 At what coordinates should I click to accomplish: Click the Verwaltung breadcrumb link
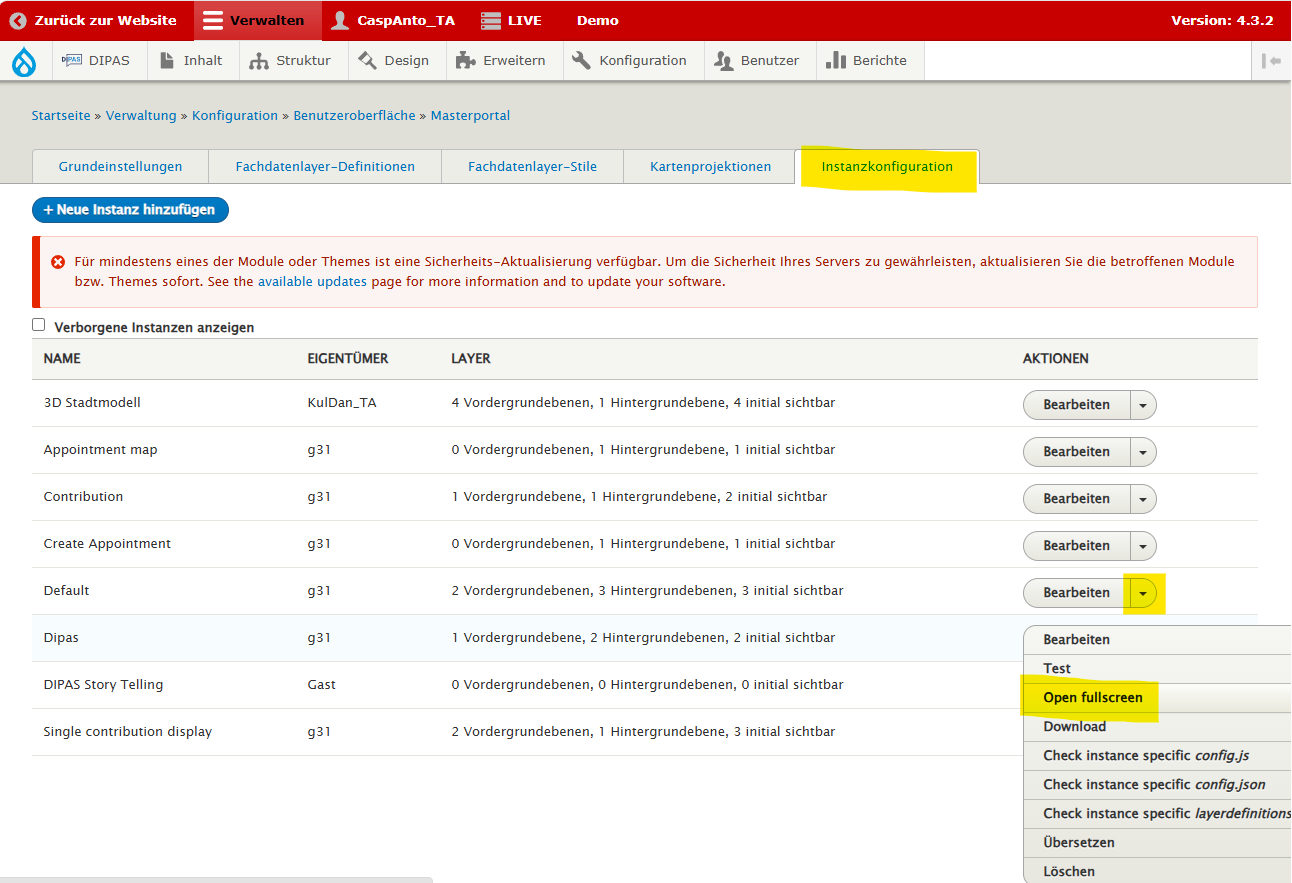(x=141, y=116)
